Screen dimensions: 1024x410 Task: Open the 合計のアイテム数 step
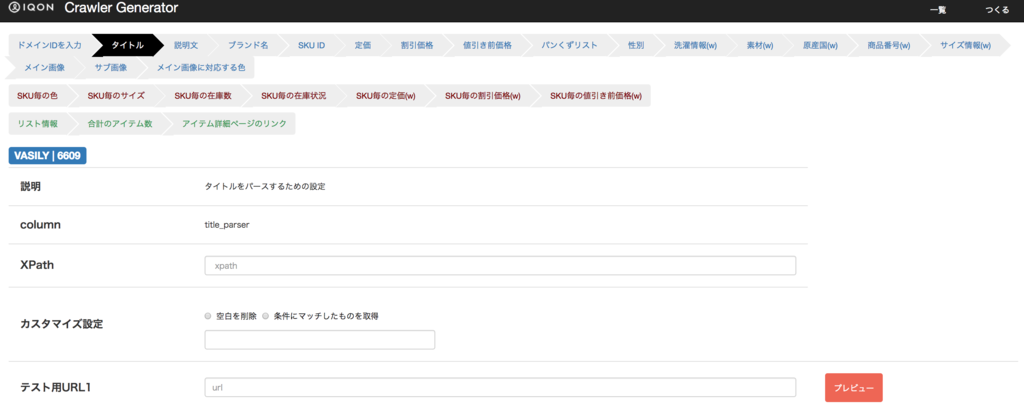(x=120, y=123)
